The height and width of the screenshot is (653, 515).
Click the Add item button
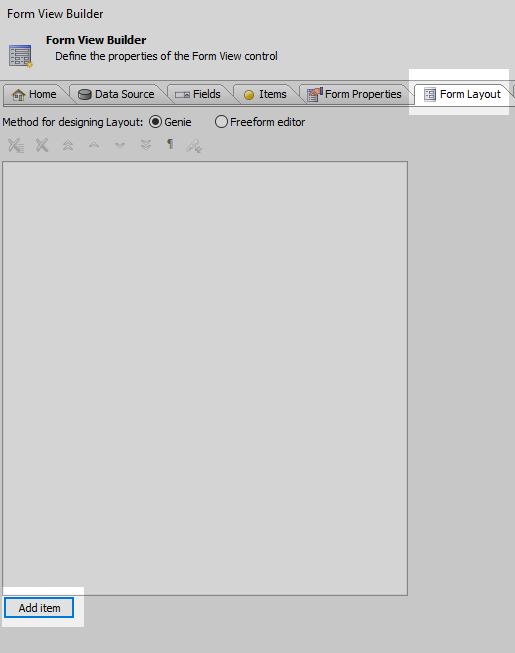pyautogui.click(x=39, y=608)
